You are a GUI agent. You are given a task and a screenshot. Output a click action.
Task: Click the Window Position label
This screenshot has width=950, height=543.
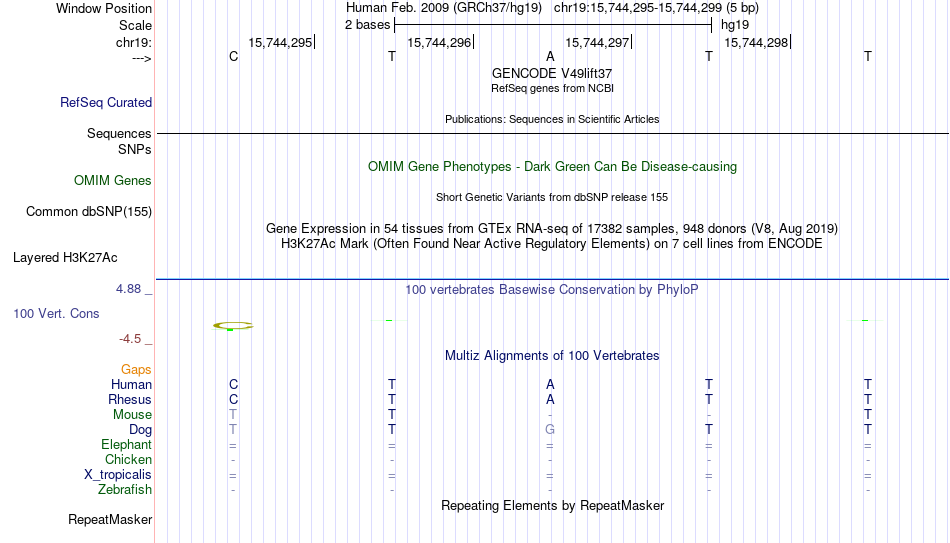click(104, 8)
